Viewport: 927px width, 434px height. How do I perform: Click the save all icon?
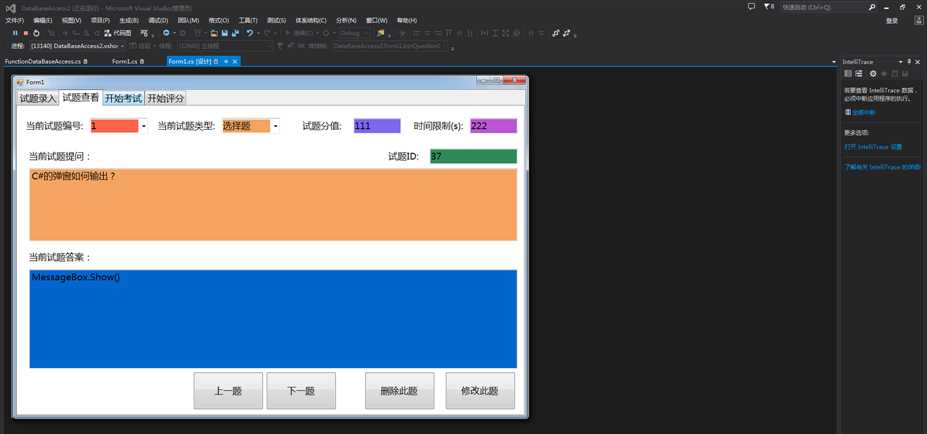pyautogui.click(x=235, y=33)
